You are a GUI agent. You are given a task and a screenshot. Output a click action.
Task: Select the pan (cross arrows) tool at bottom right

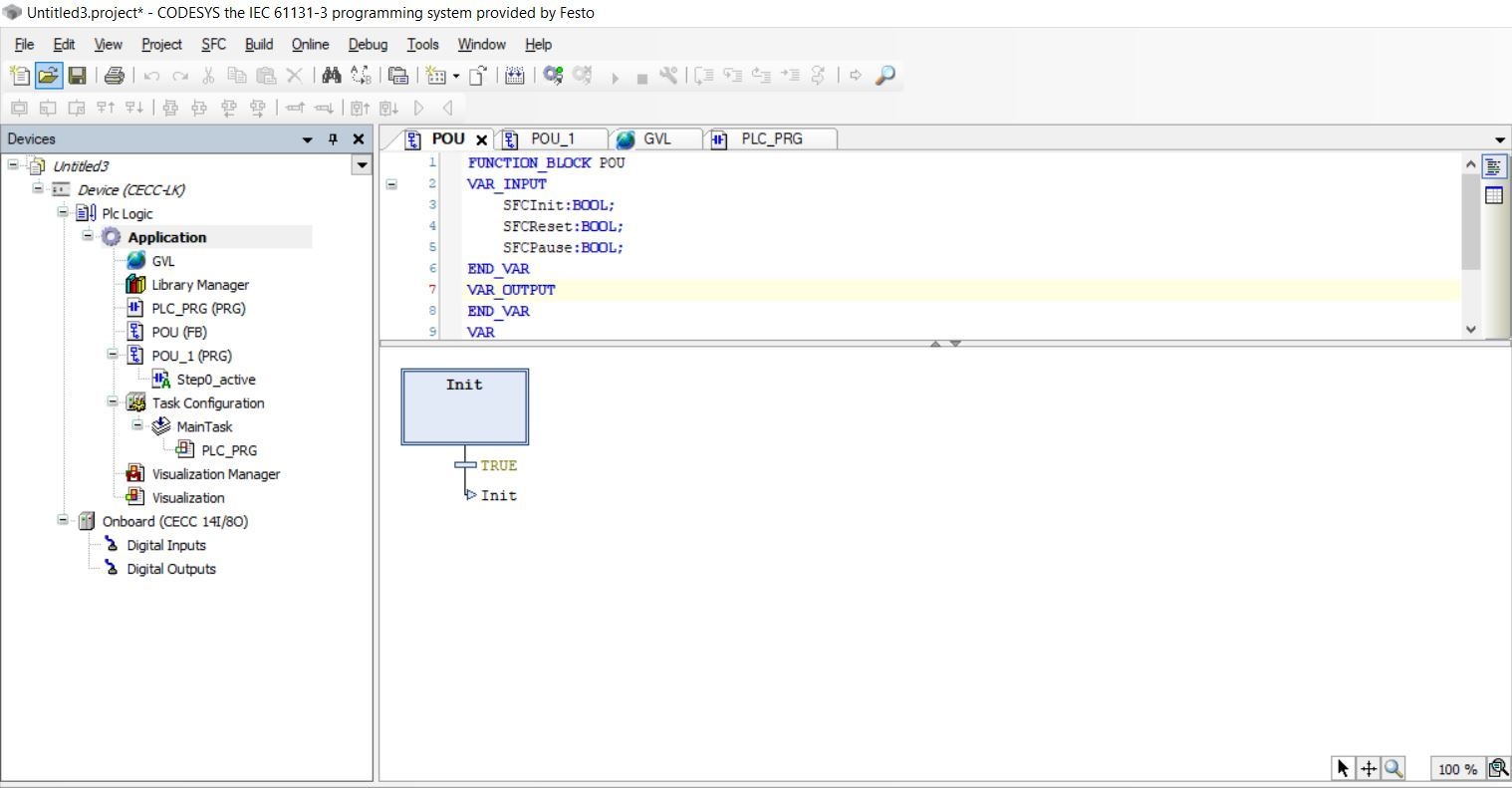point(1369,768)
